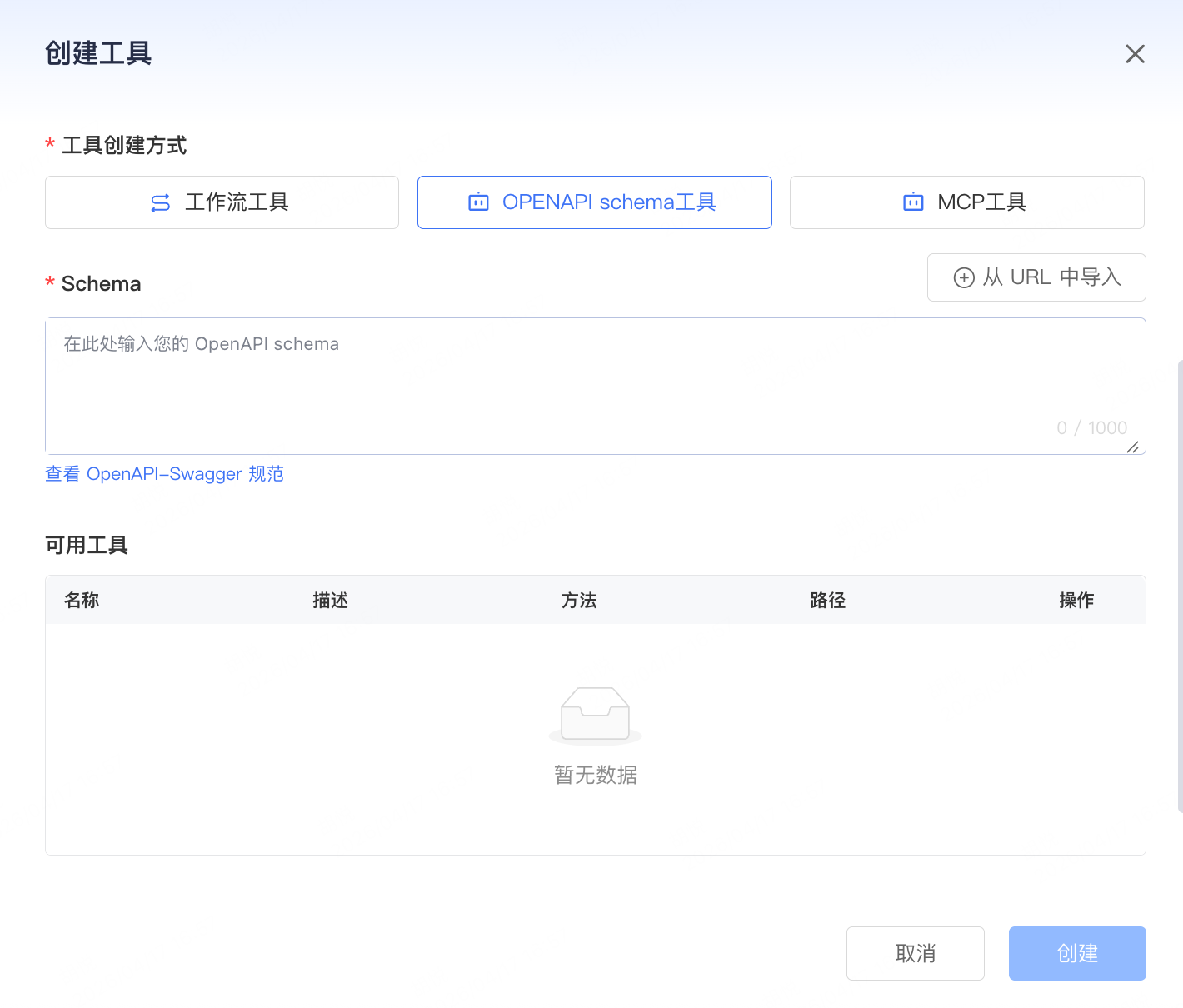Click the 描述 column header
The height and width of the screenshot is (1008, 1183).
(330, 601)
